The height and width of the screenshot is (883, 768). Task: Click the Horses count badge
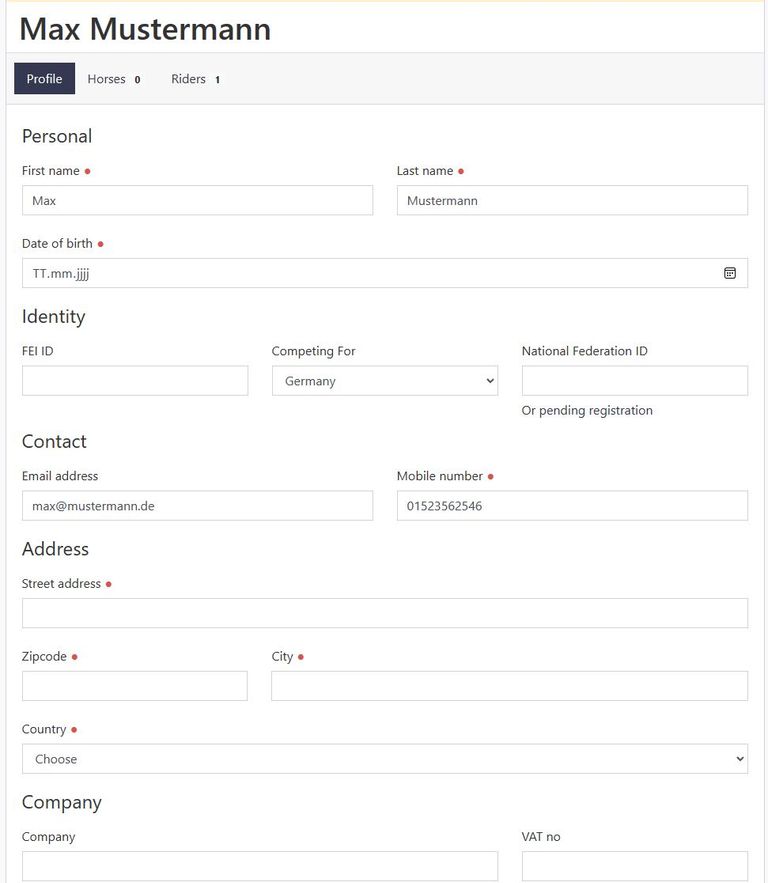pos(137,80)
